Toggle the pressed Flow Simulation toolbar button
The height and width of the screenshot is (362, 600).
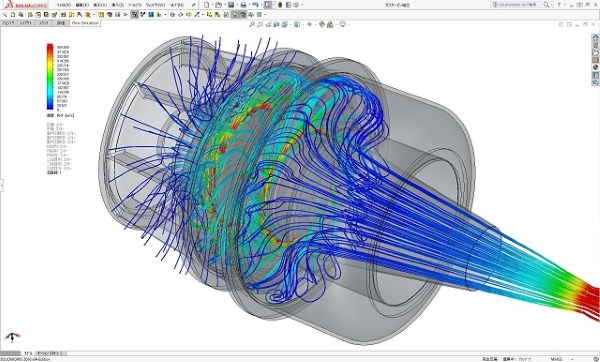pyautogui.click(x=134, y=15)
